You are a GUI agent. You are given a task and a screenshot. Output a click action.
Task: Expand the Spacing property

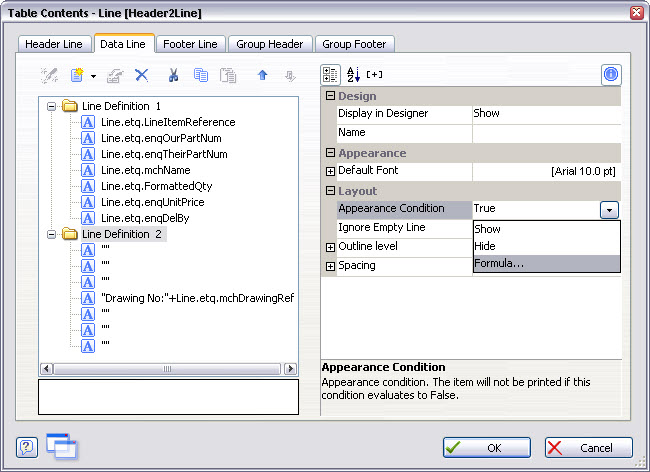coord(330,266)
